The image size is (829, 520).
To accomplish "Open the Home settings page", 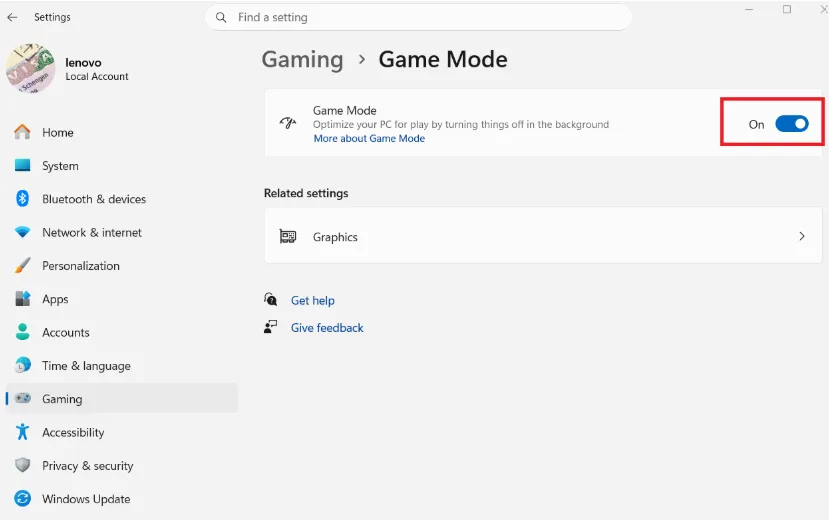I will [x=122, y=132].
